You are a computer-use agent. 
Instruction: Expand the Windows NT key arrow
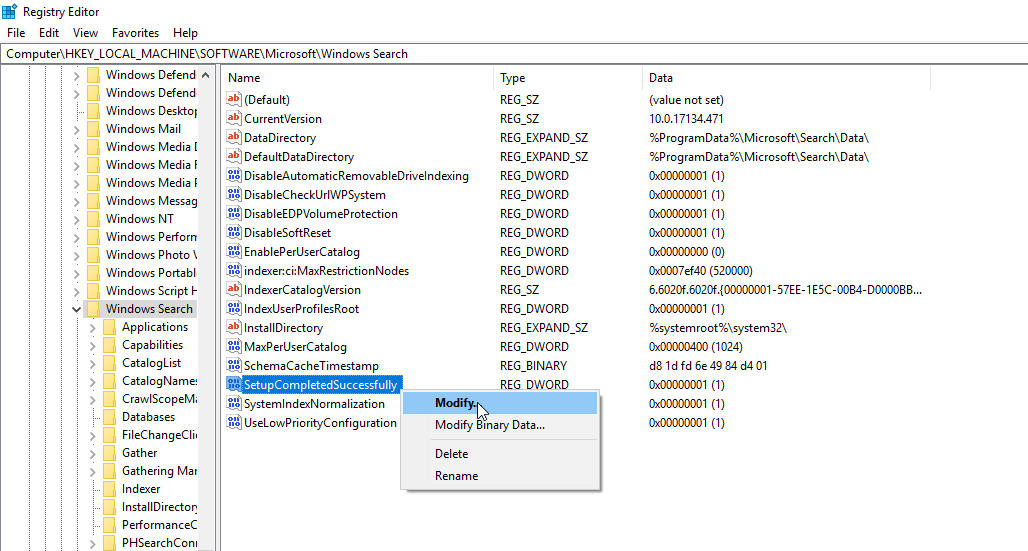(x=77, y=219)
